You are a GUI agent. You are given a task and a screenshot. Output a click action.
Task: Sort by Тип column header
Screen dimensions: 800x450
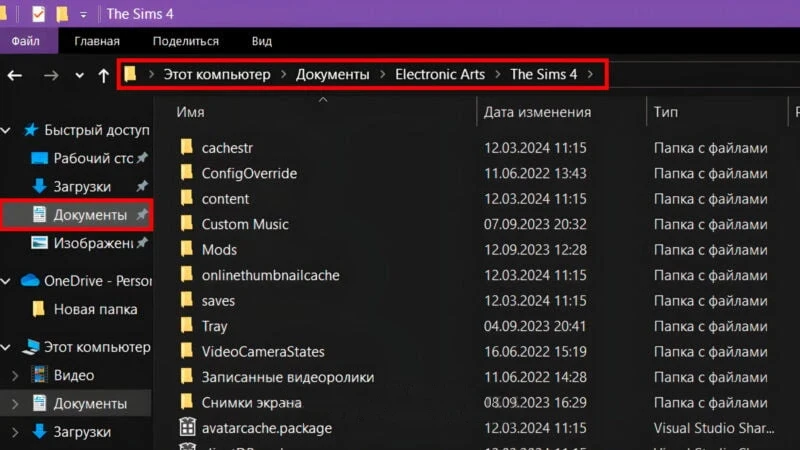click(666, 112)
